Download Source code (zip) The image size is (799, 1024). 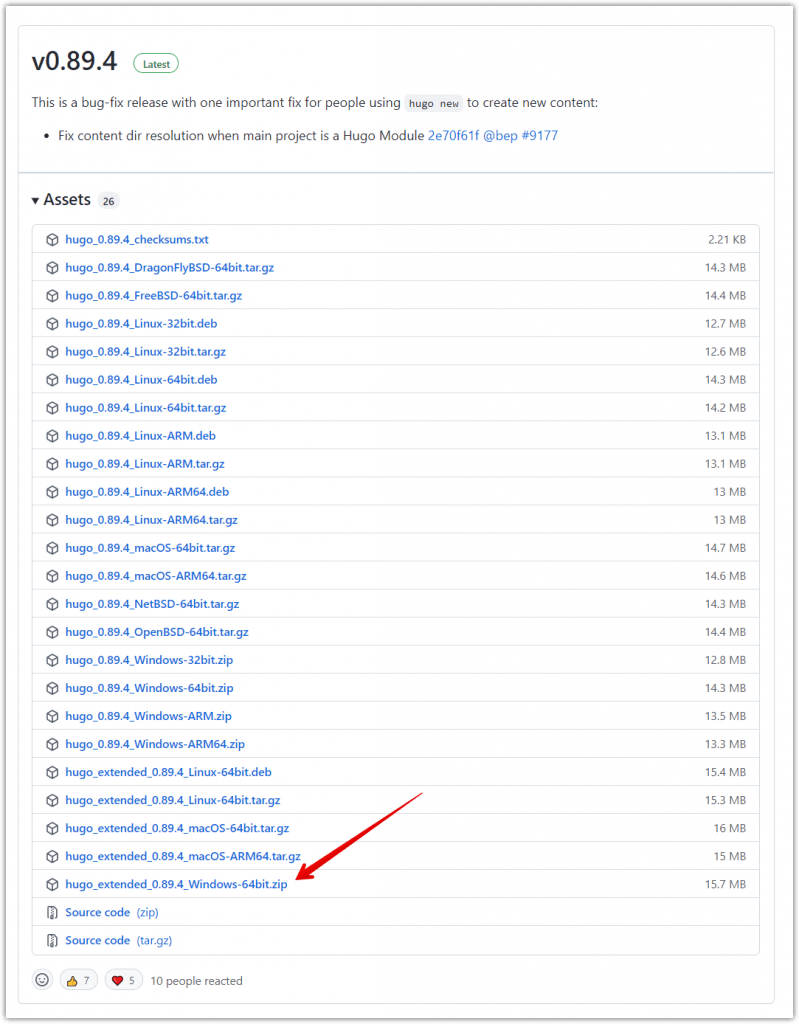[x=112, y=914]
